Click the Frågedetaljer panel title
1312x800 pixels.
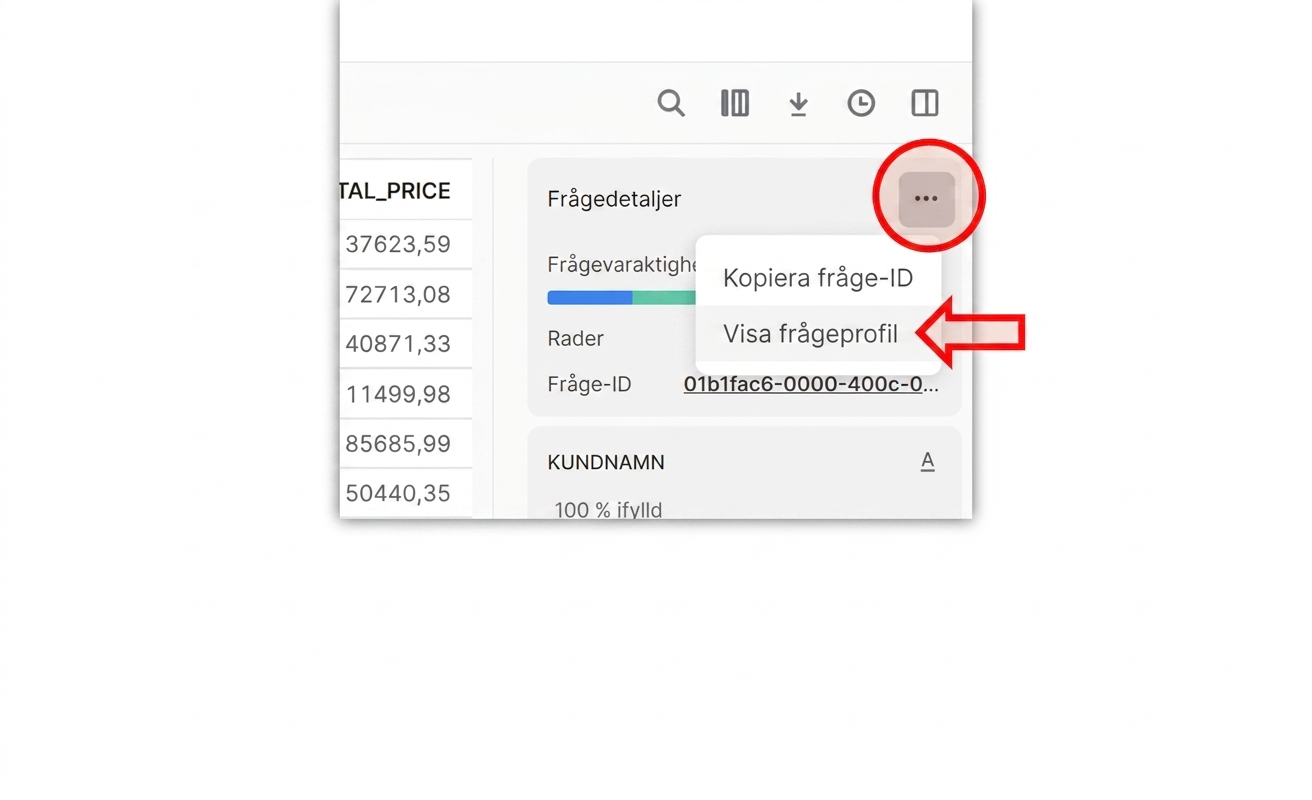coord(614,199)
